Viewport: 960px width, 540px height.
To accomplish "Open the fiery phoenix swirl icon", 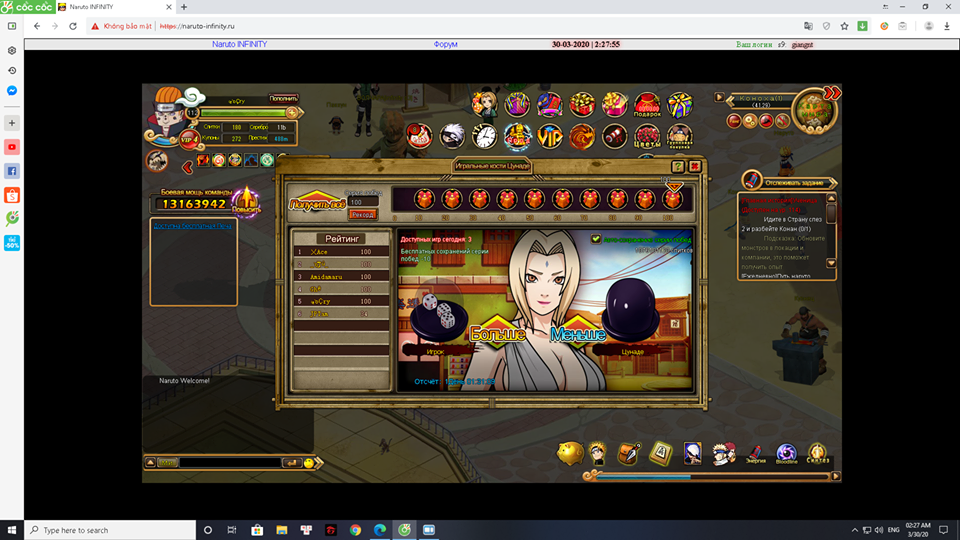I will point(582,137).
